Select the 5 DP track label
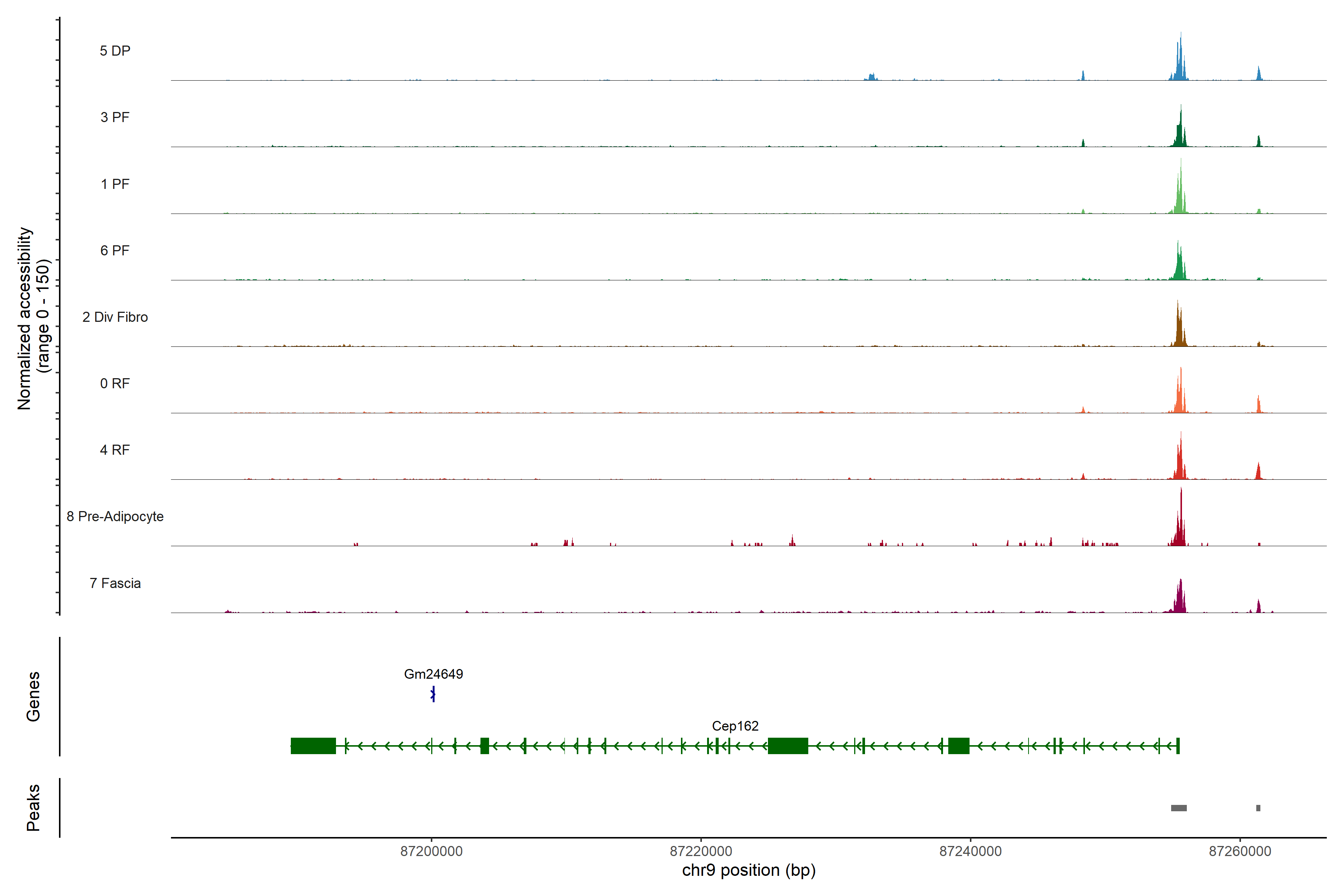 pyautogui.click(x=115, y=51)
